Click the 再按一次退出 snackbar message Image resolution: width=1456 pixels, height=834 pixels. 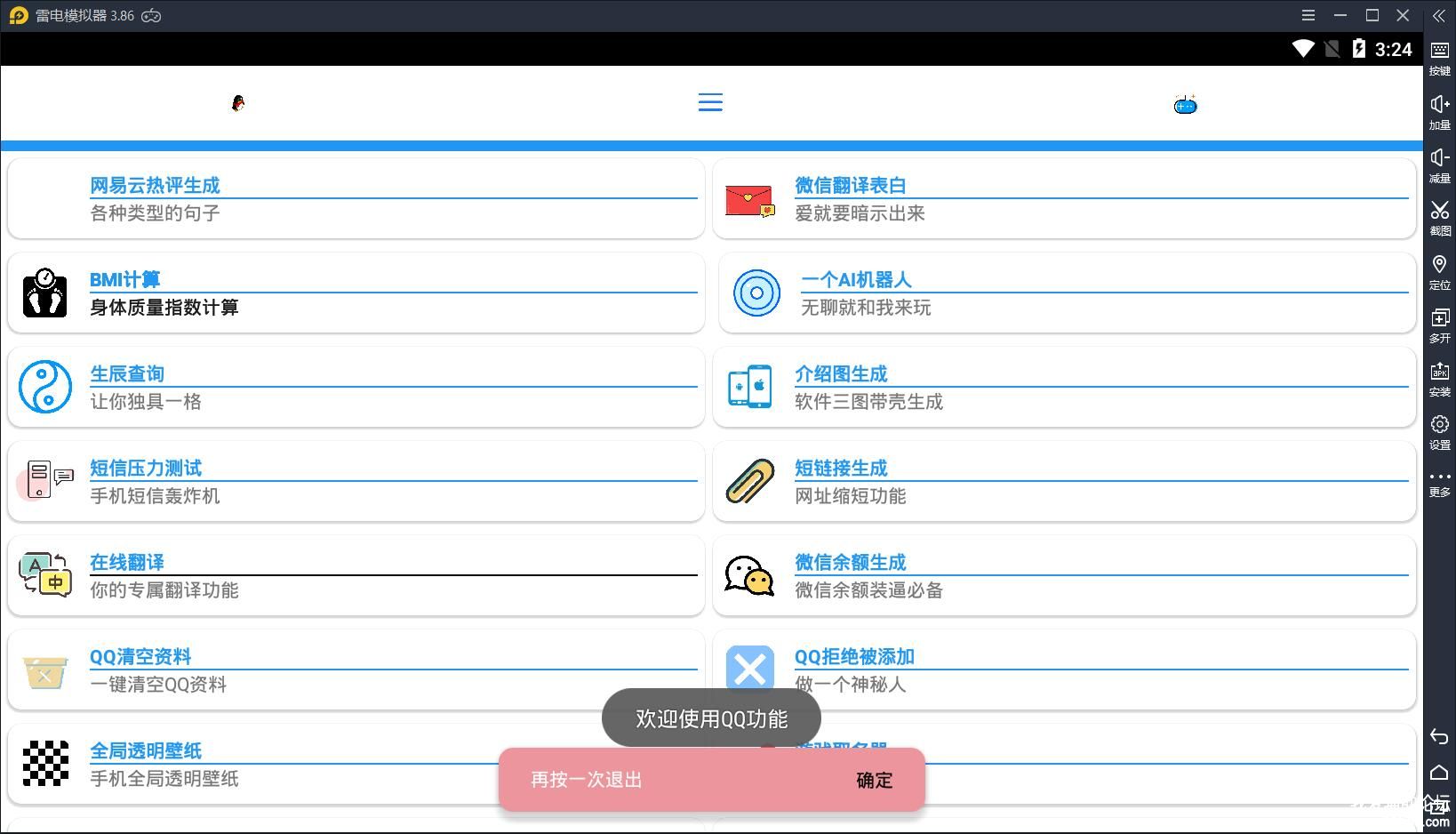tap(586, 780)
